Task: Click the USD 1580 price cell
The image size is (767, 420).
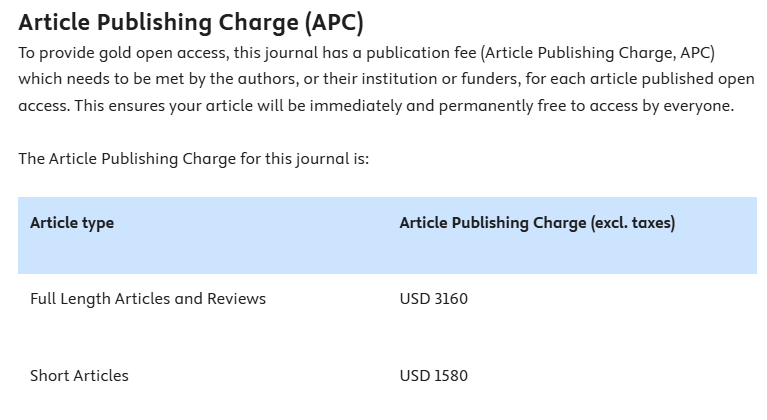Action: tap(433, 376)
